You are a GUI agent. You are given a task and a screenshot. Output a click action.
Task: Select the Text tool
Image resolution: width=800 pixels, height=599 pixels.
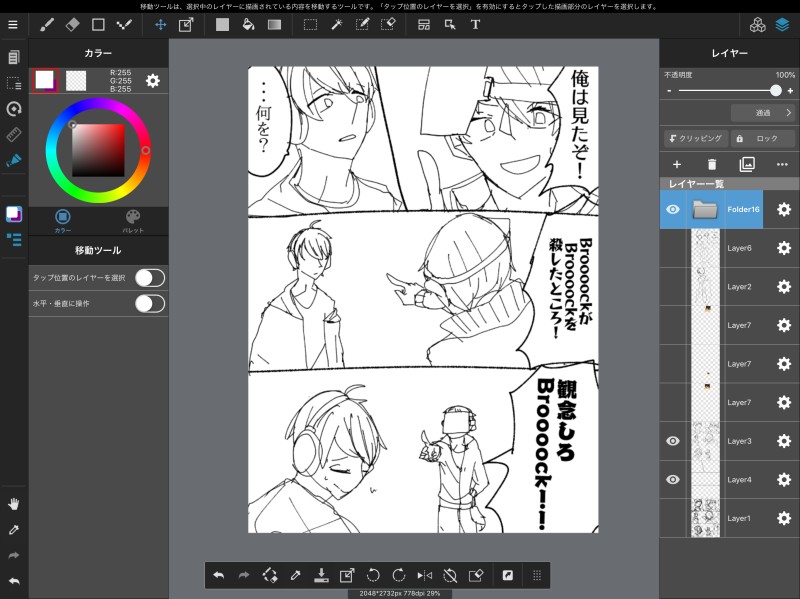[475, 24]
